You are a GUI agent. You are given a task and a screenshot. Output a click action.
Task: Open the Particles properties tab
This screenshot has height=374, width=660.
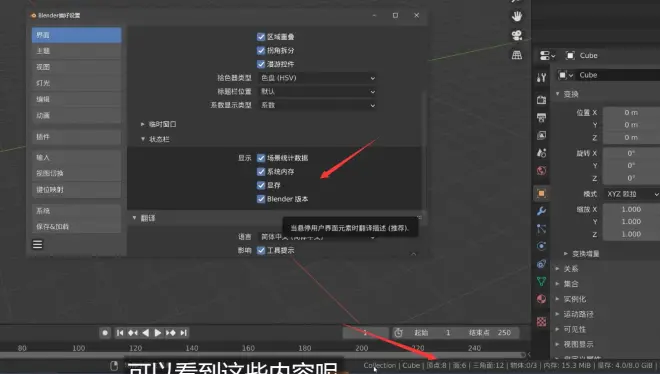pyautogui.click(x=541, y=228)
